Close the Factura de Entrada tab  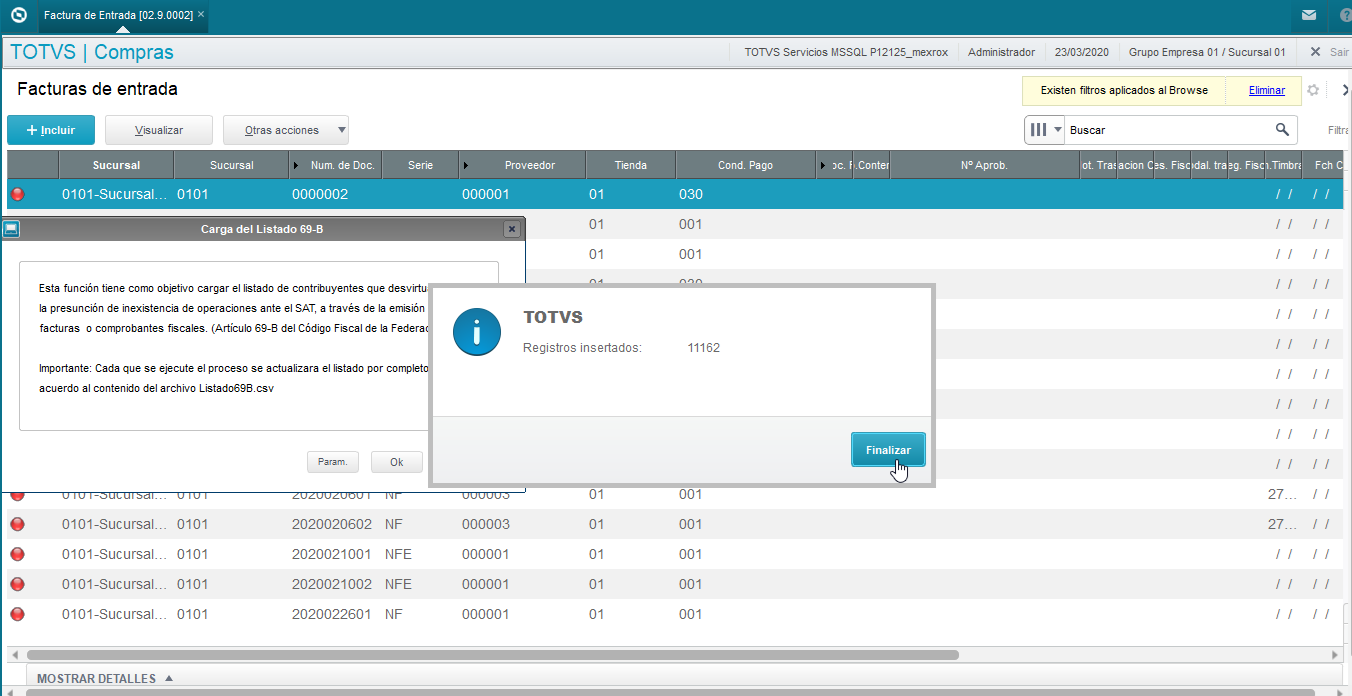point(201,15)
